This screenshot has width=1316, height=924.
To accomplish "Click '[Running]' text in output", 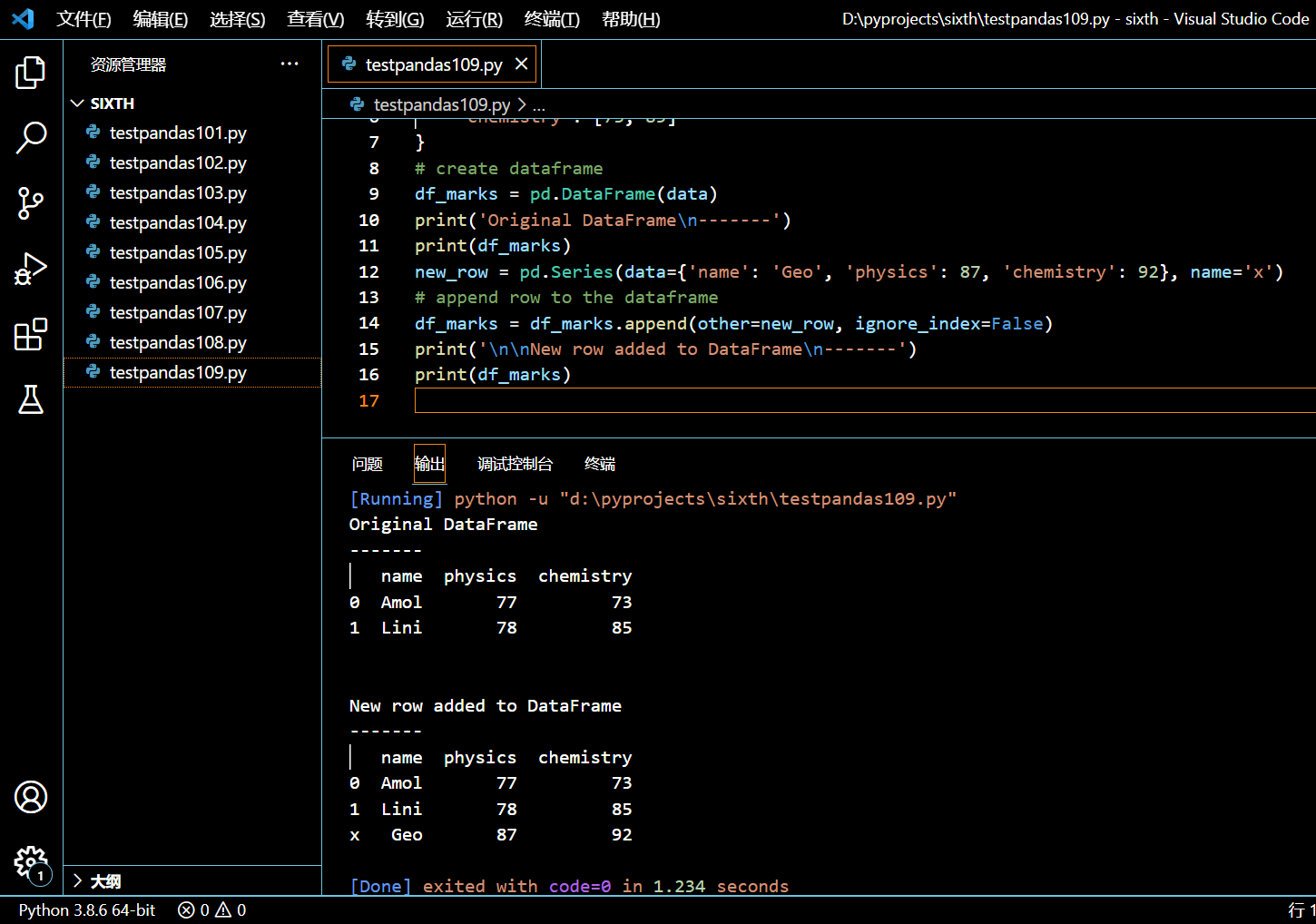I will click(x=397, y=498).
